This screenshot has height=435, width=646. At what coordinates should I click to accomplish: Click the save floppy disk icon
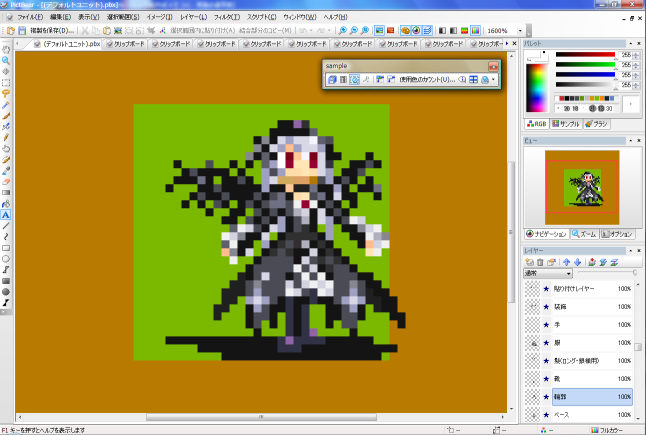point(22,30)
